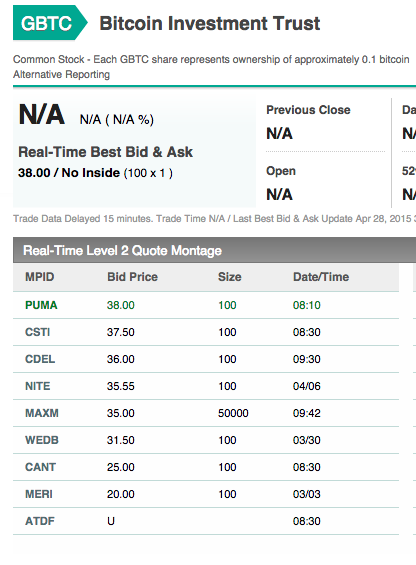Viewport: 416px width, 565px height.
Task: Sort by Bid Price column header
Action: 132,277
